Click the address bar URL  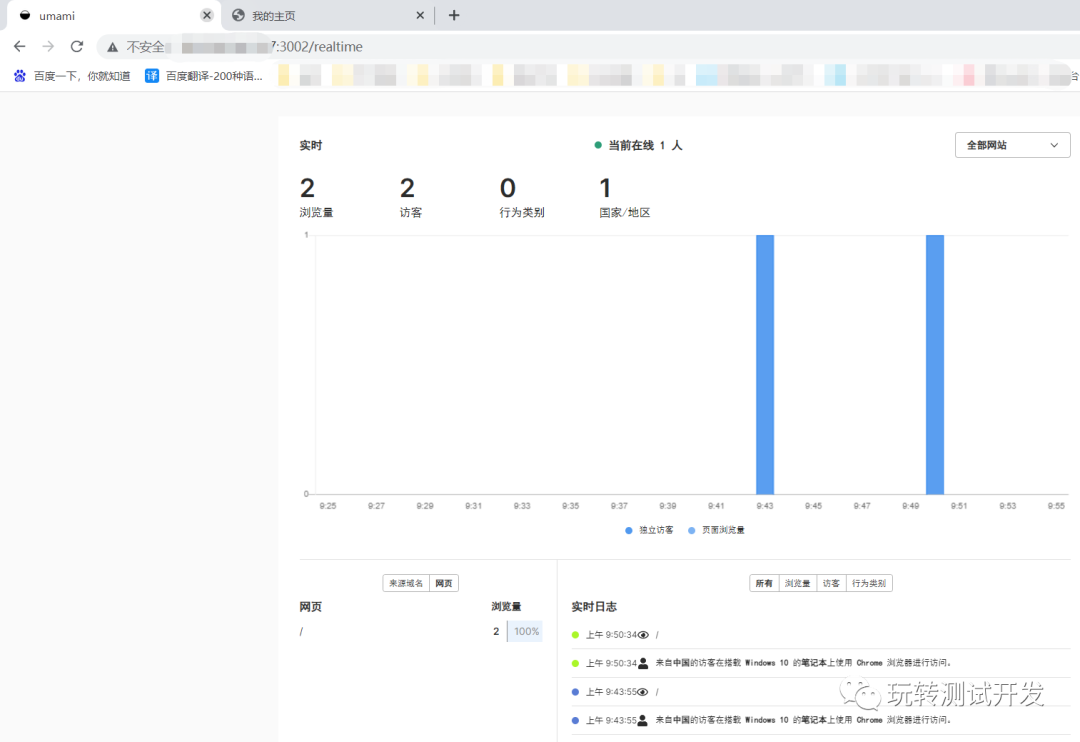tap(330, 47)
